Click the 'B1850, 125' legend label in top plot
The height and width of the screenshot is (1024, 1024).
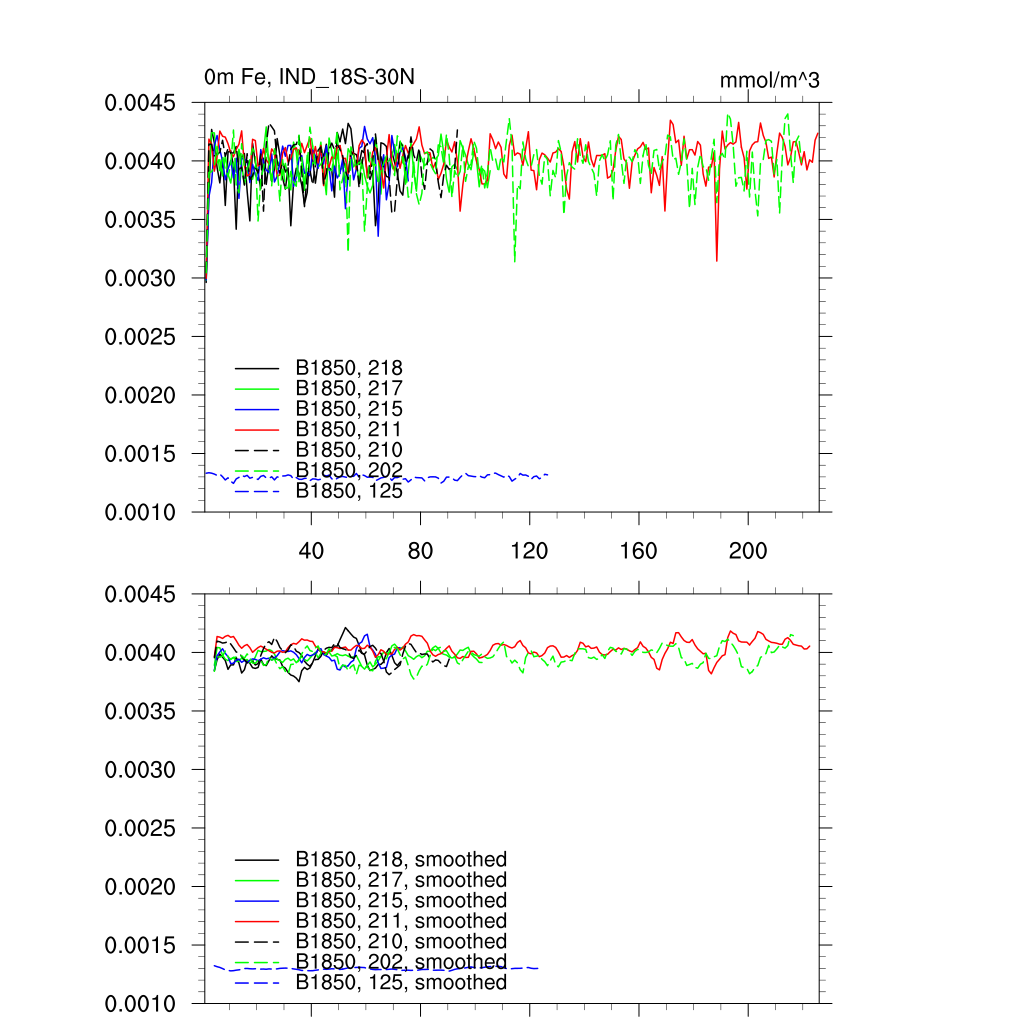pos(349,491)
